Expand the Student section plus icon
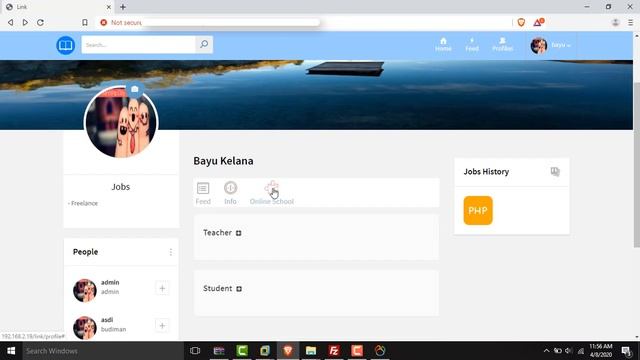Viewport: 640px width, 360px height. [239, 289]
